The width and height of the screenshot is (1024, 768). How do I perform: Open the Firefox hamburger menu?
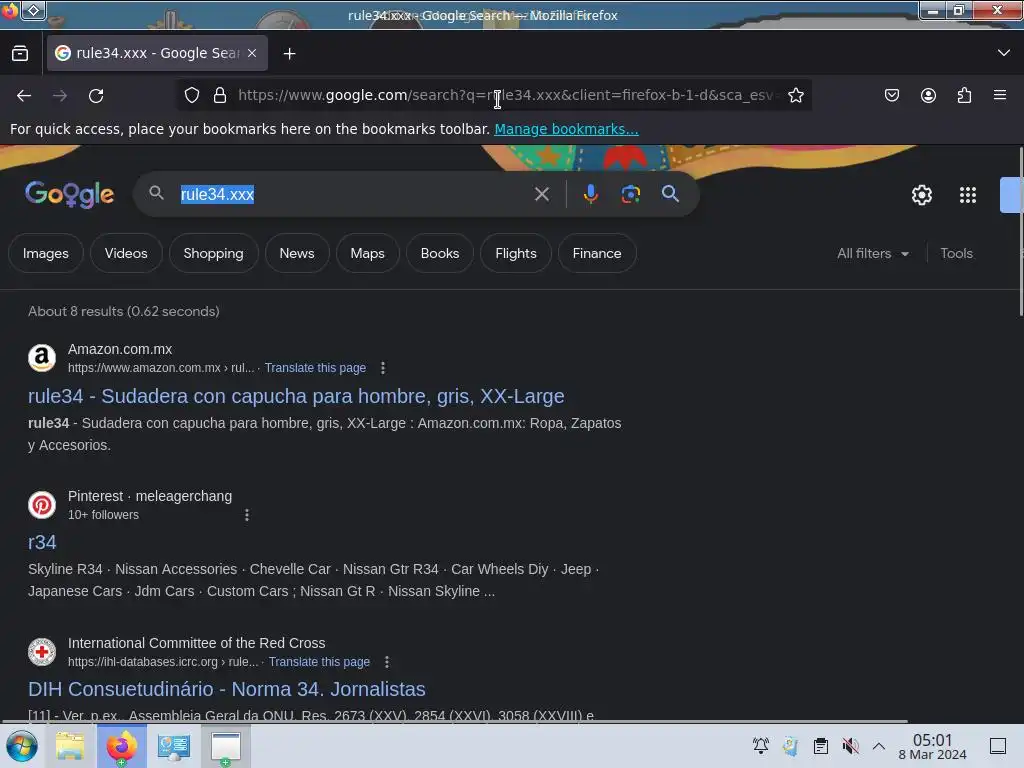click(1000, 95)
